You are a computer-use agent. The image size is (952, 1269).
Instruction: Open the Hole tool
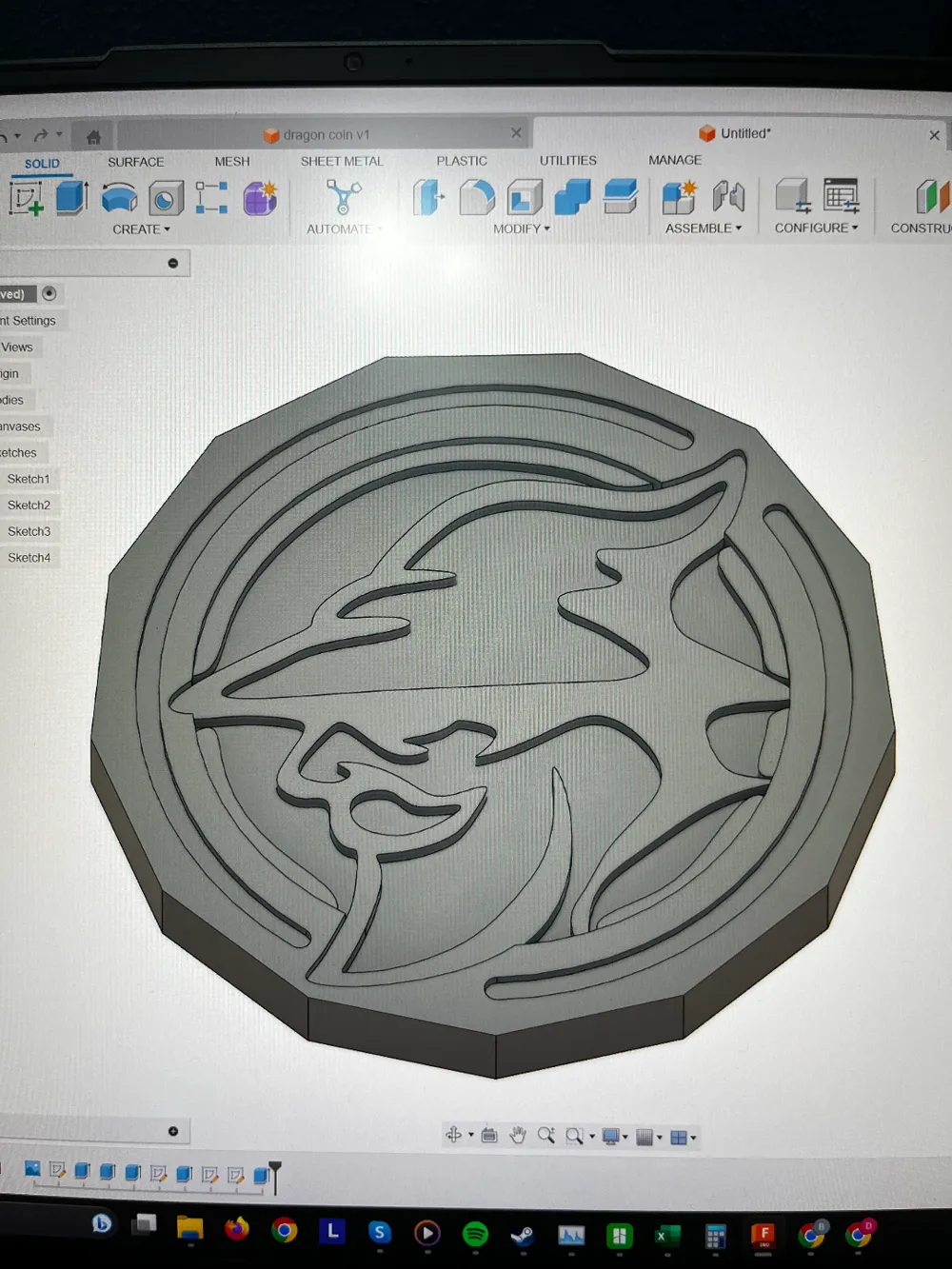(165, 197)
